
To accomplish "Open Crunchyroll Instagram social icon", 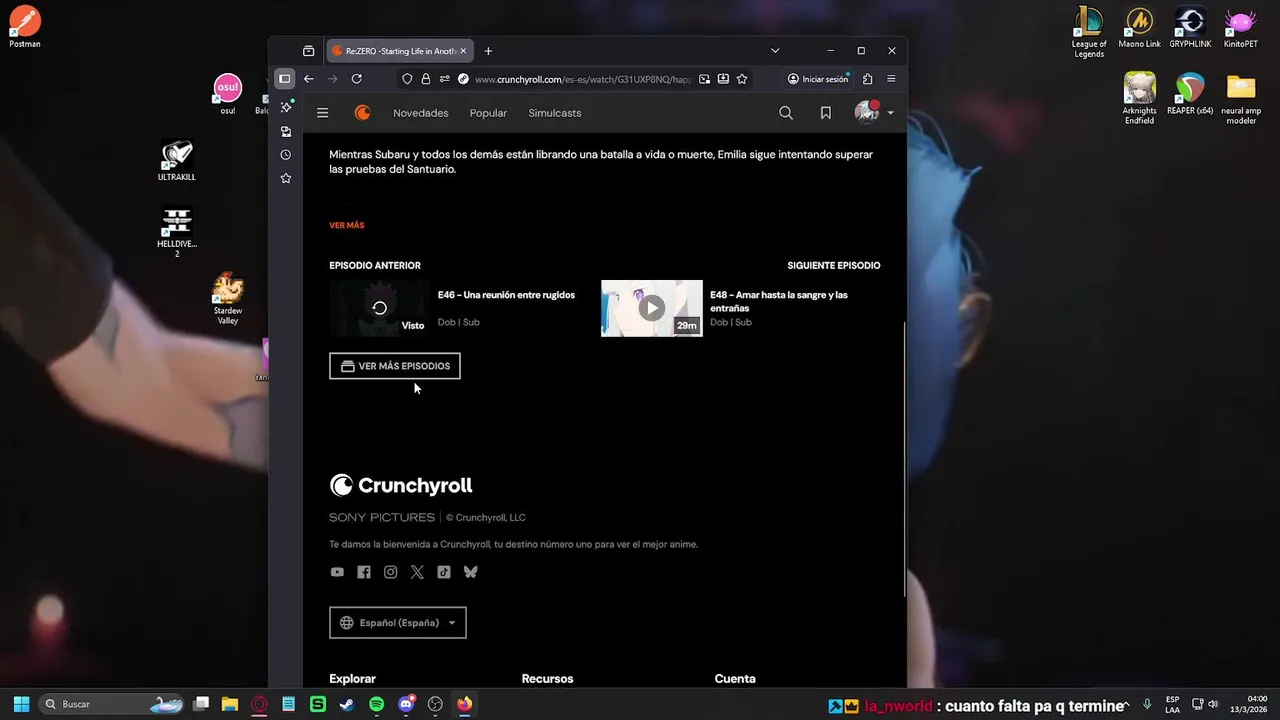I will 391,572.
